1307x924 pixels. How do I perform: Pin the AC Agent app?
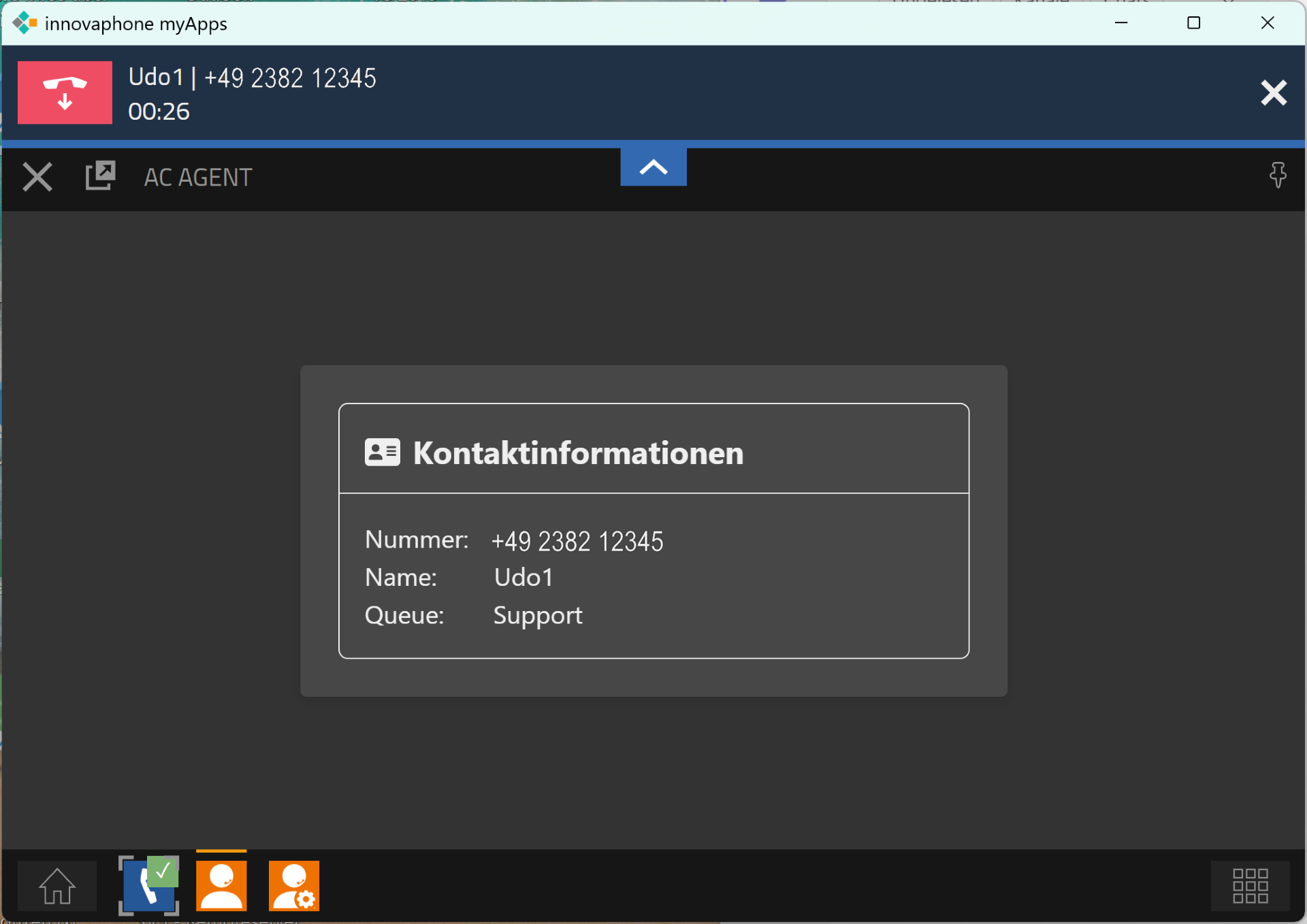tap(1278, 176)
